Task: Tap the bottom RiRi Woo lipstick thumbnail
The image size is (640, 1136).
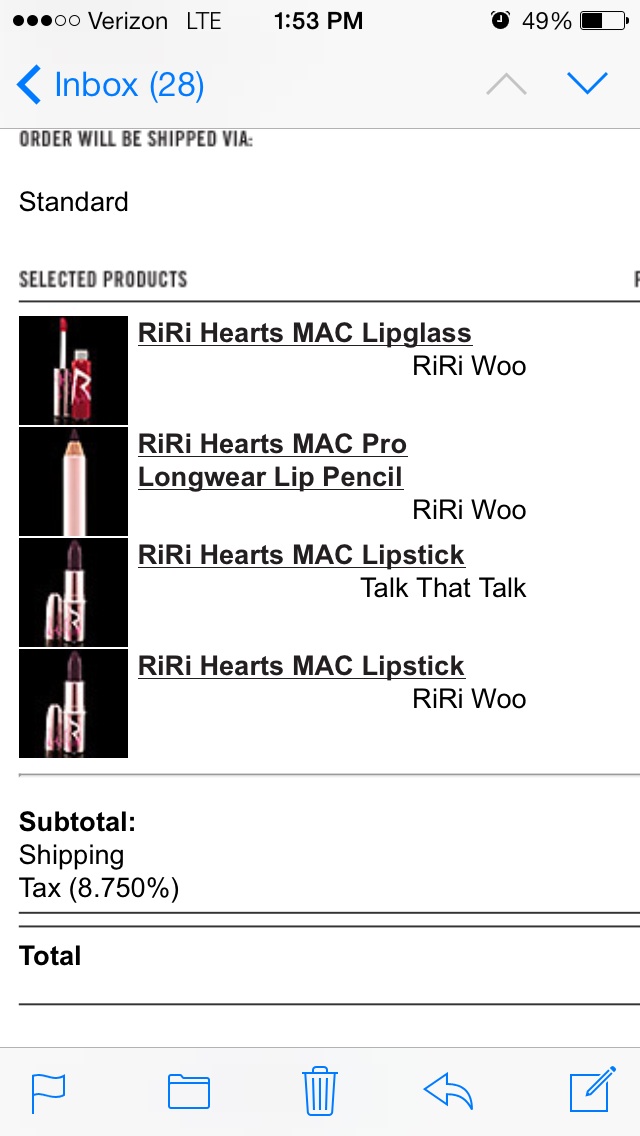Action: (x=73, y=703)
